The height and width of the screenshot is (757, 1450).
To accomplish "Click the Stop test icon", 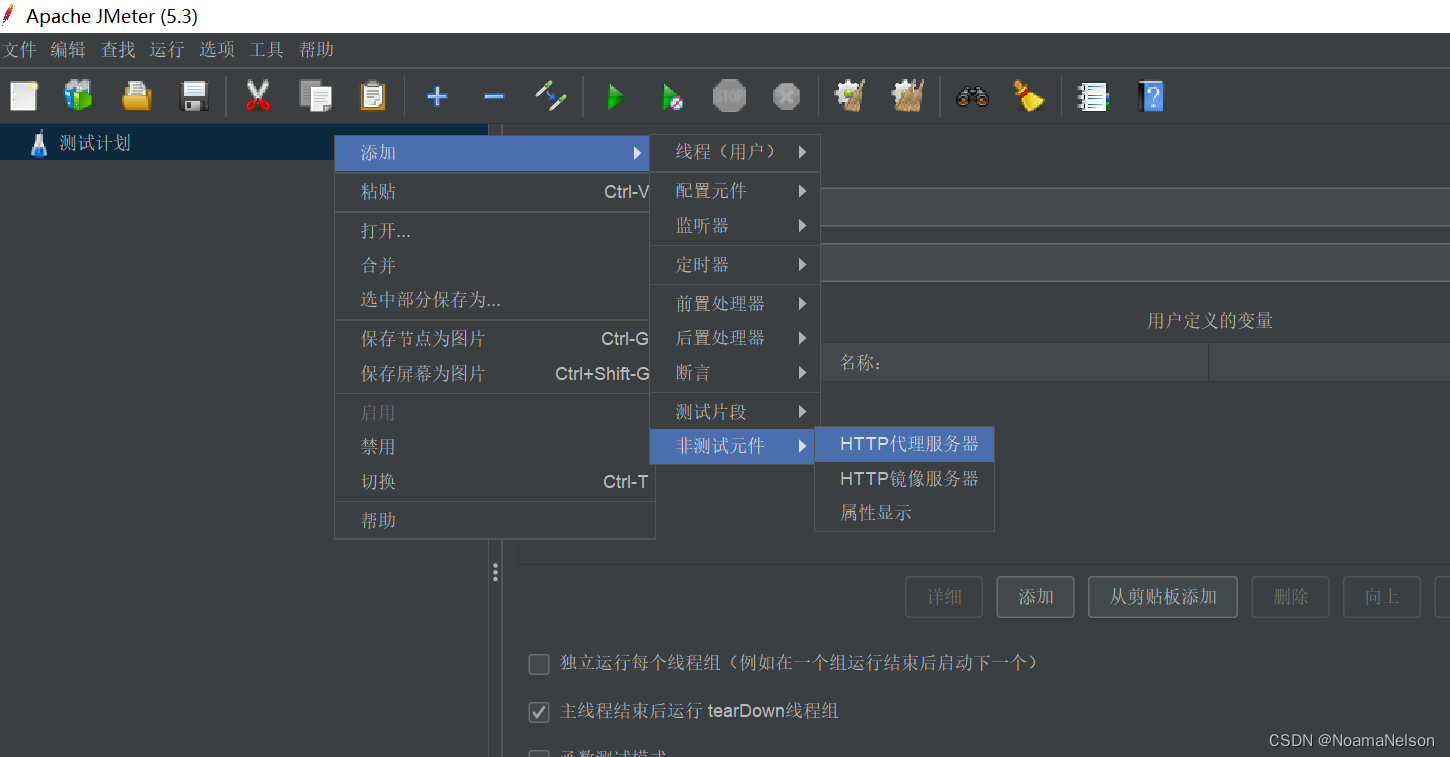I will 729,95.
